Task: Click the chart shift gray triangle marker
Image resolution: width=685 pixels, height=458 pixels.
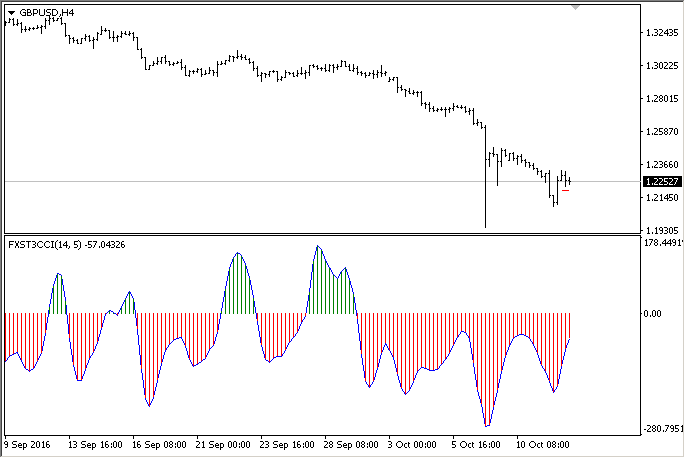Action: 575,7
